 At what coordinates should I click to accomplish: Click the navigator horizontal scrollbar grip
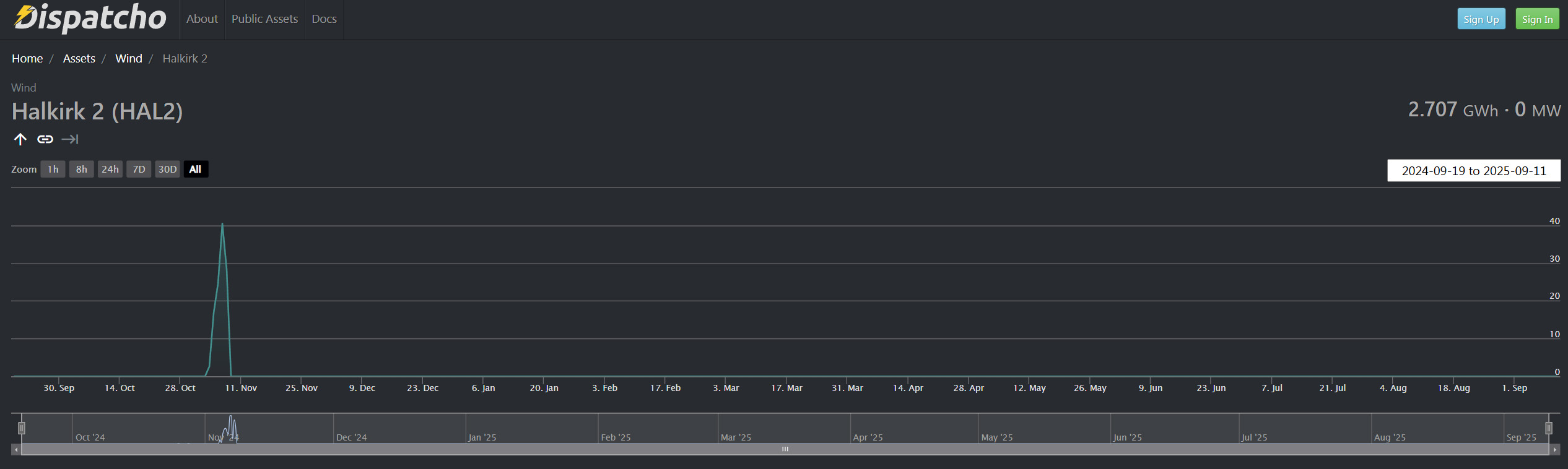[x=785, y=449]
